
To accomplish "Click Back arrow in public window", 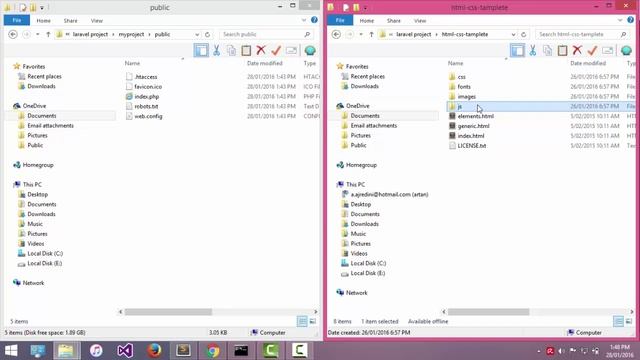I will coord(13,34).
